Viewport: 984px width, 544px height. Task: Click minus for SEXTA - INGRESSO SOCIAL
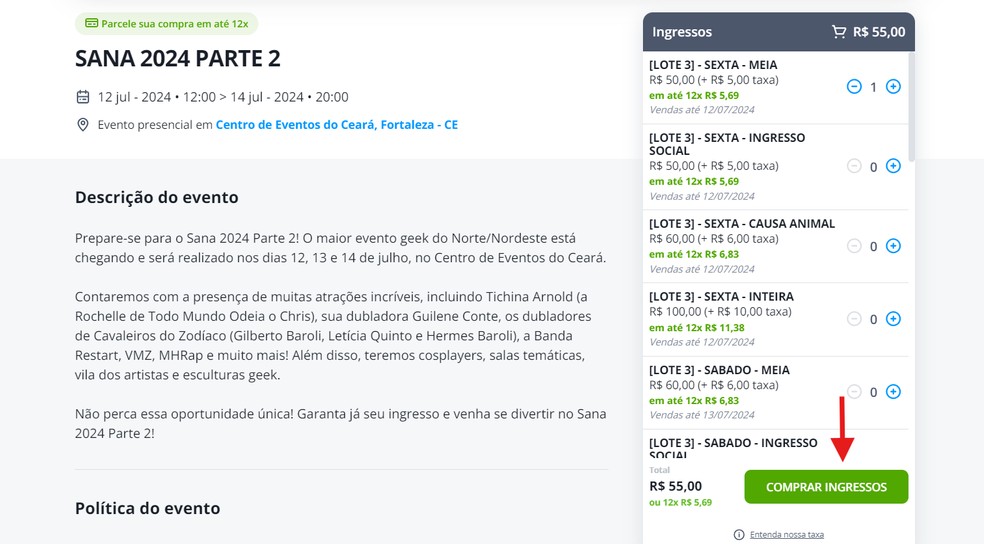tap(854, 166)
